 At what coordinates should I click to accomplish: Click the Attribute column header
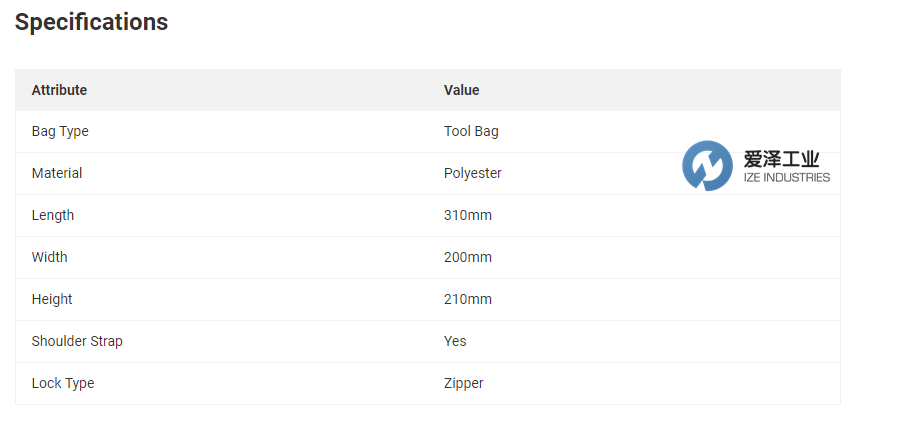(59, 90)
